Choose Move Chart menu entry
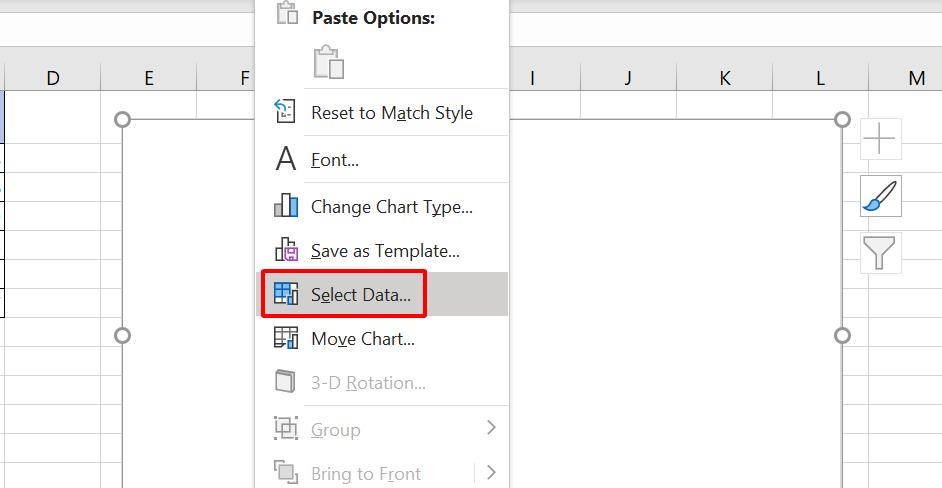The image size is (942, 488). coord(362,339)
